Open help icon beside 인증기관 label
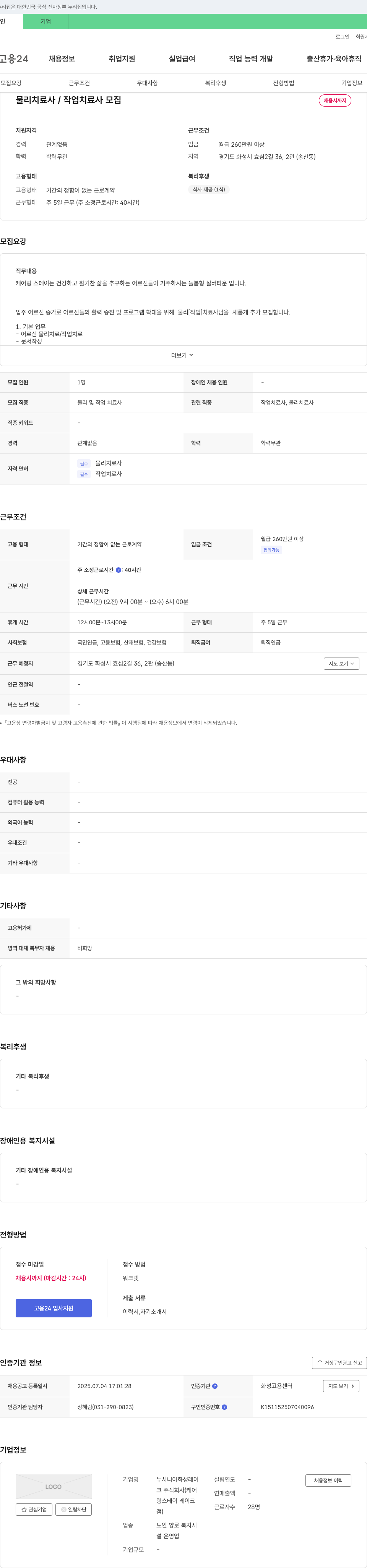367x1568 pixels. click(215, 1386)
